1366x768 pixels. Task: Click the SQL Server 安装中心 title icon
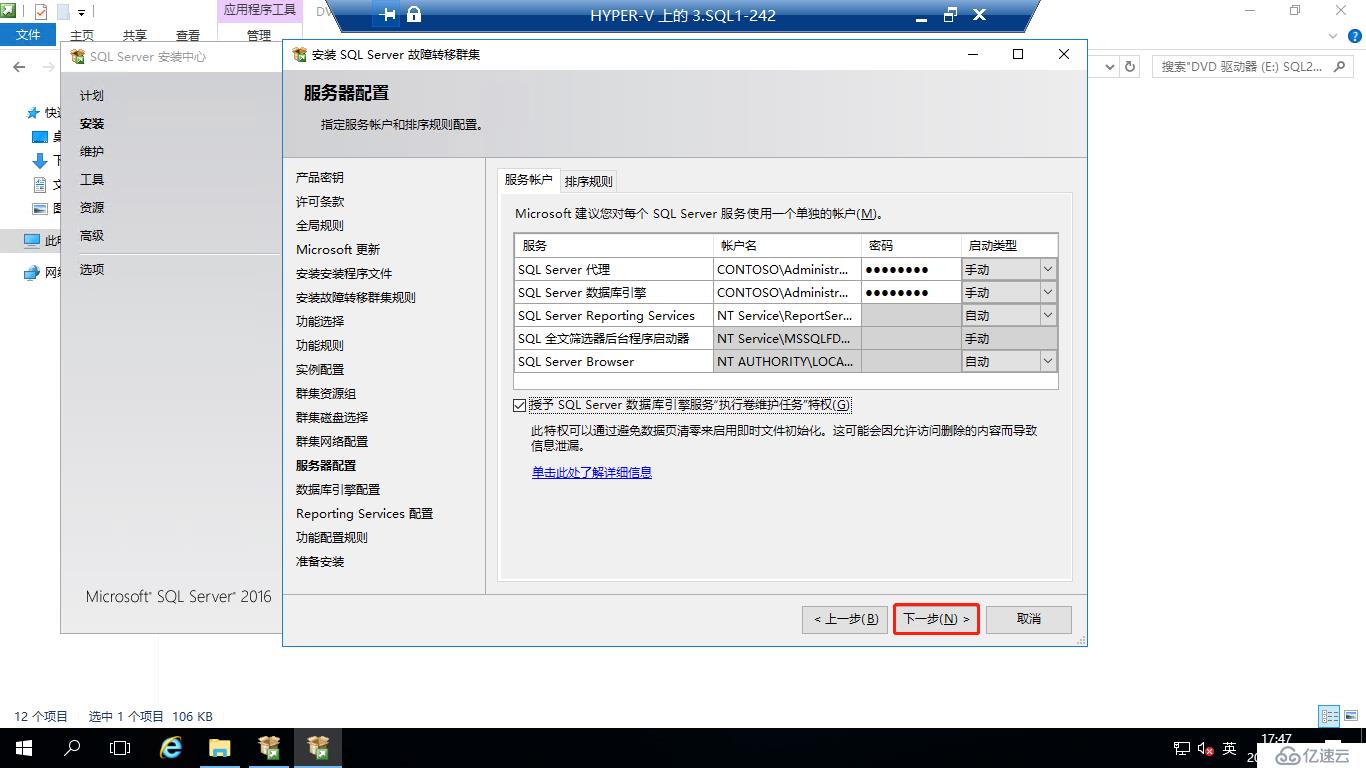(78, 57)
